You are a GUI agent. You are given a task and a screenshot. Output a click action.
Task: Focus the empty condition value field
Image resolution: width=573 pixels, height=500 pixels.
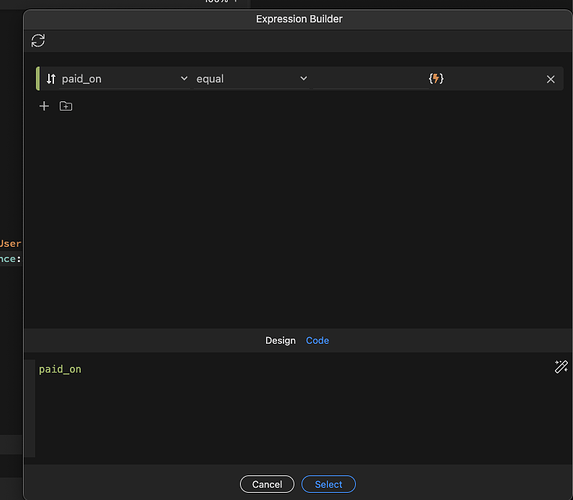pos(369,78)
